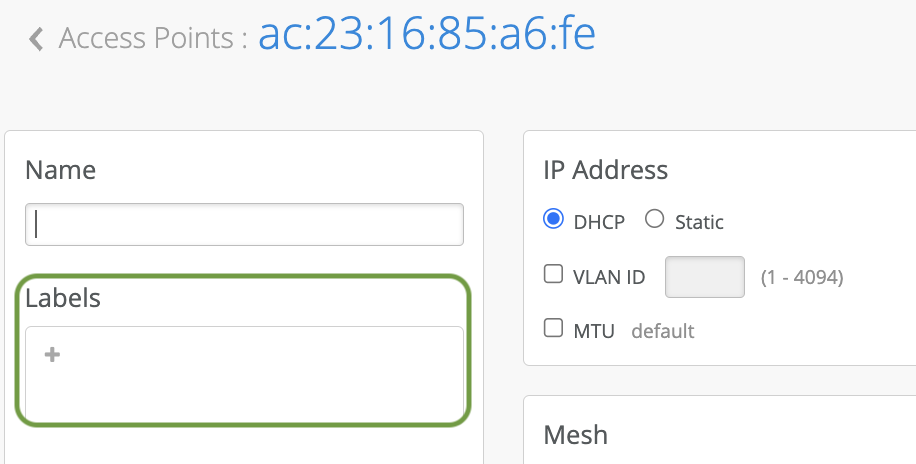Click the VLAN ID number input box
This screenshot has width=916, height=464.
[x=704, y=277]
